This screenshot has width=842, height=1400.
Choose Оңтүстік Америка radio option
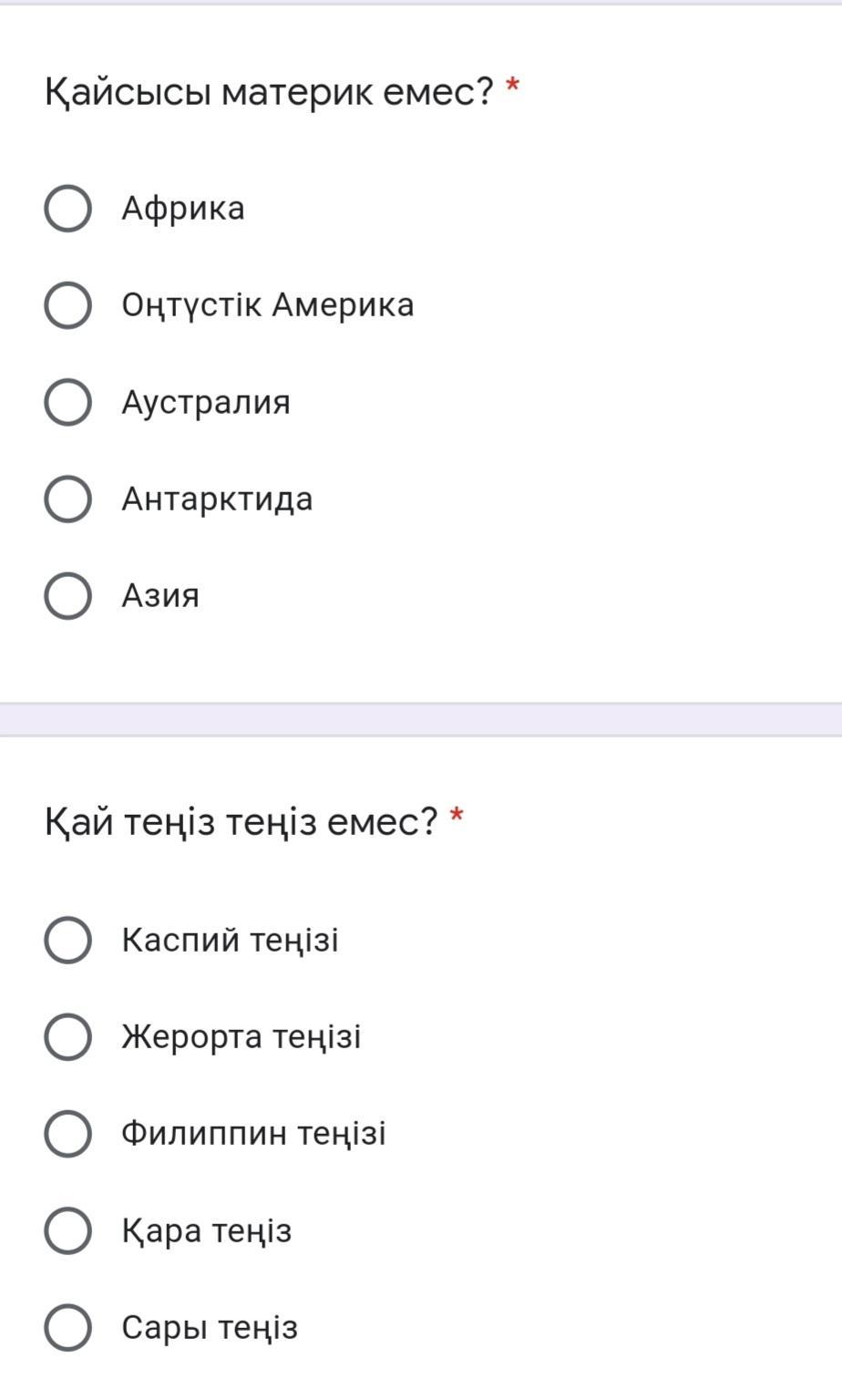tap(67, 305)
